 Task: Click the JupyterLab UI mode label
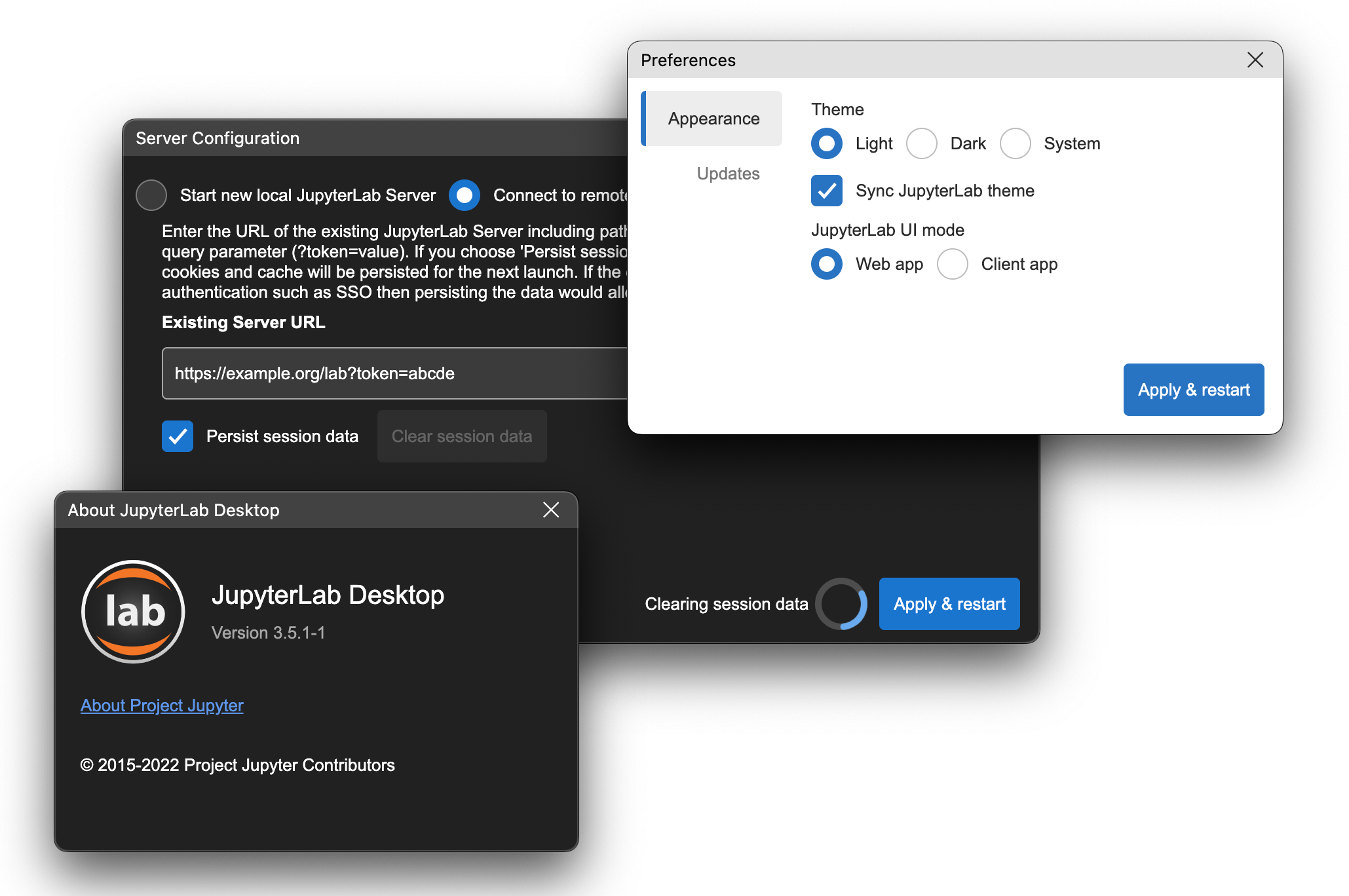888,230
